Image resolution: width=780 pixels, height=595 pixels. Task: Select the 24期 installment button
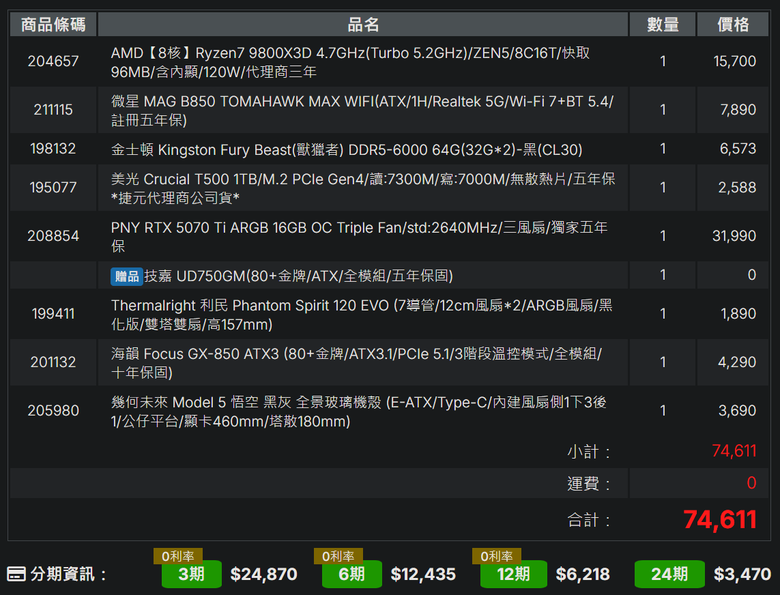670,574
